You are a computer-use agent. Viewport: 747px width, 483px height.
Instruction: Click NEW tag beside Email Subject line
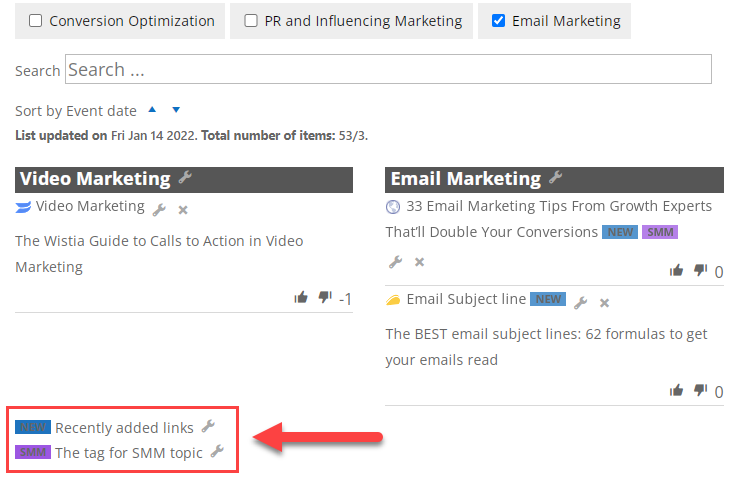[x=548, y=299]
